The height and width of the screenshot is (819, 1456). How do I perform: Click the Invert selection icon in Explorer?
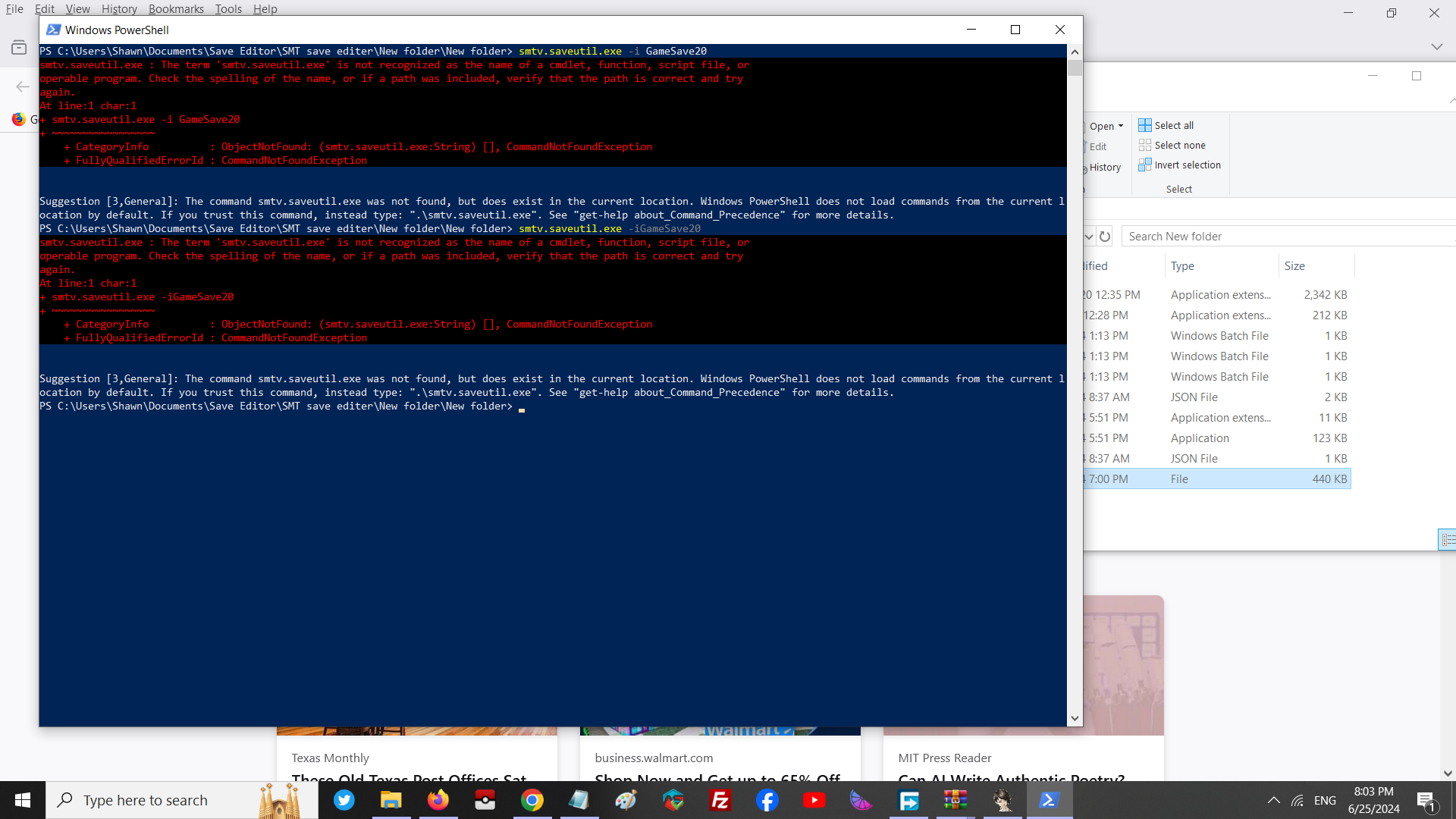[1145, 165]
